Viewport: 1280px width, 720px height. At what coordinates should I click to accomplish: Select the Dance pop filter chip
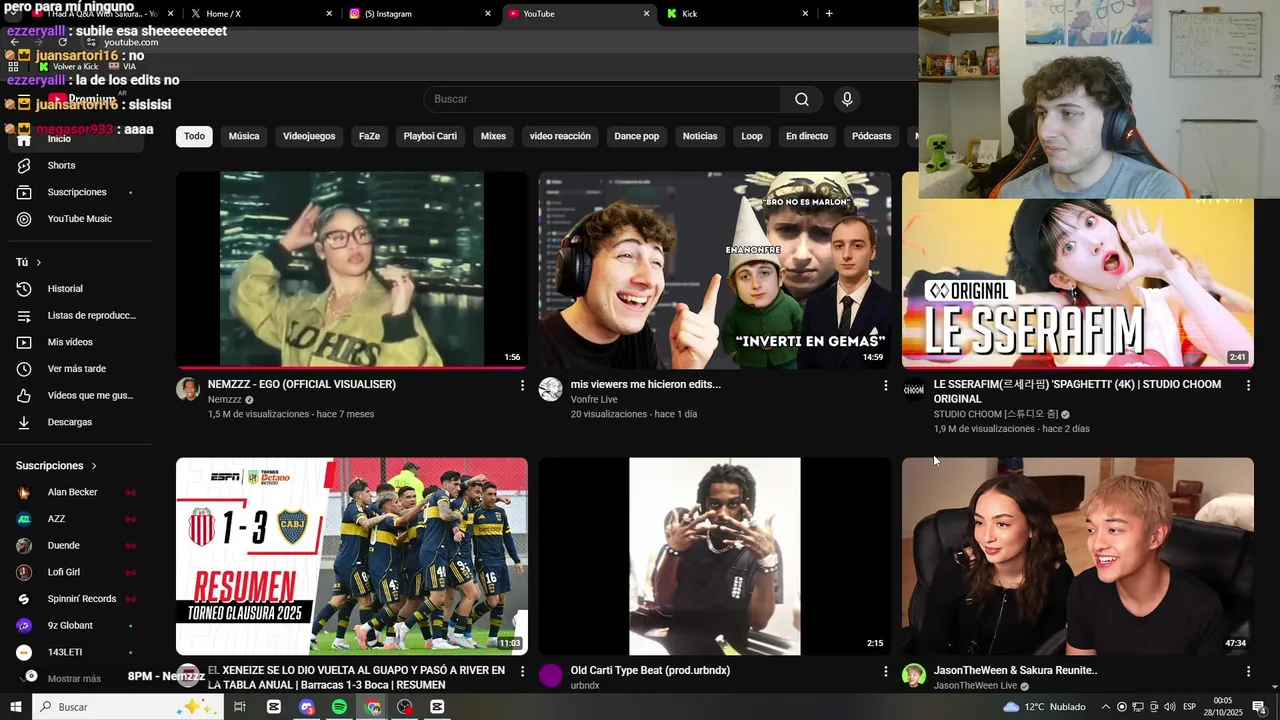(x=637, y=136)
